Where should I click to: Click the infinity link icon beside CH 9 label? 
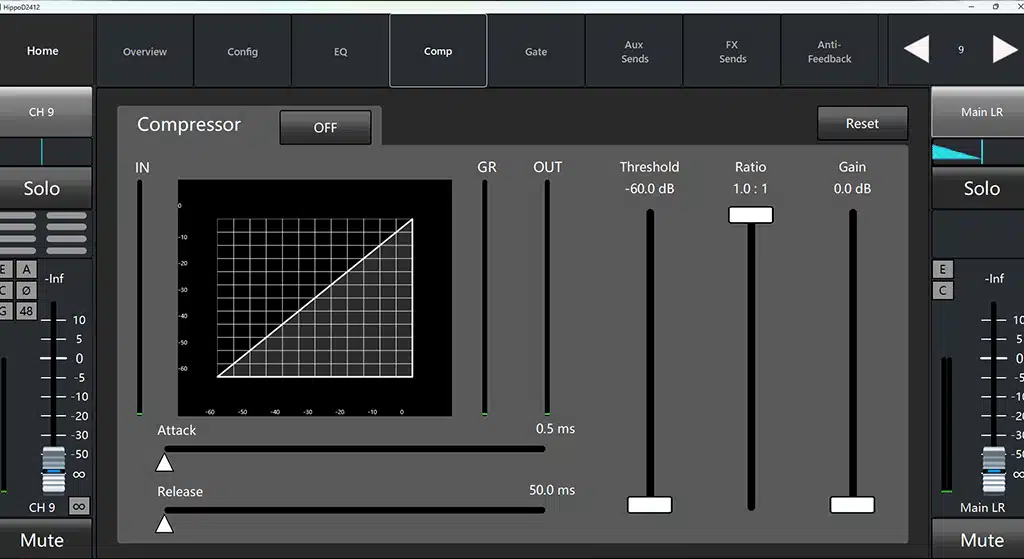click(79, 506)
